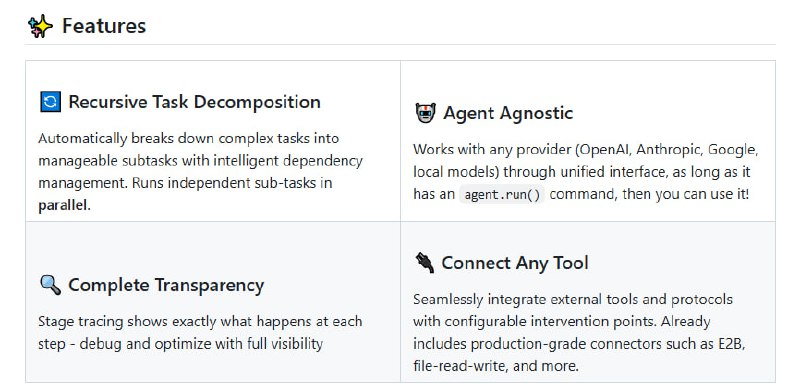Screen dimensions: 800x392
Task: Click the word OpenAI in provider list
Action: (603, 150)
